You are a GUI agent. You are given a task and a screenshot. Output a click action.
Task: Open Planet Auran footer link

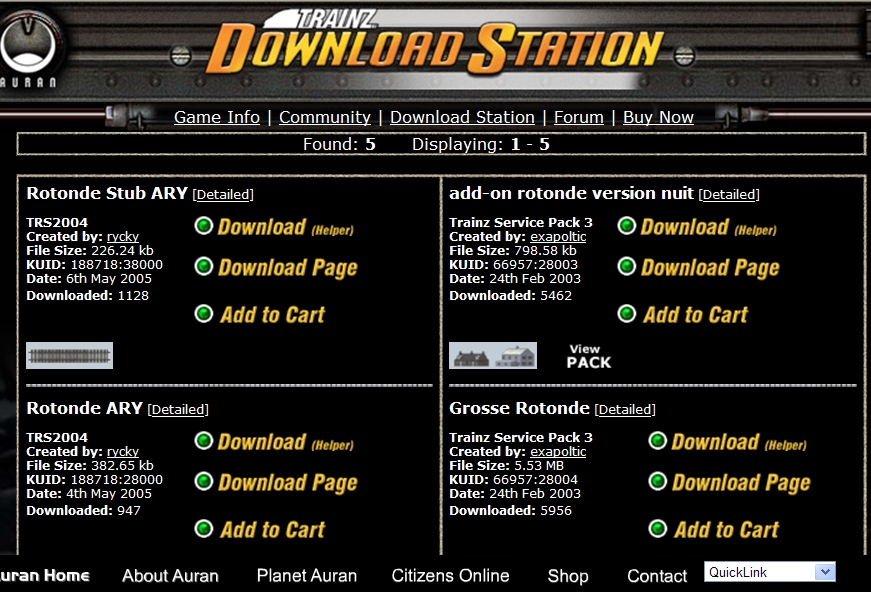pos(307,575)
